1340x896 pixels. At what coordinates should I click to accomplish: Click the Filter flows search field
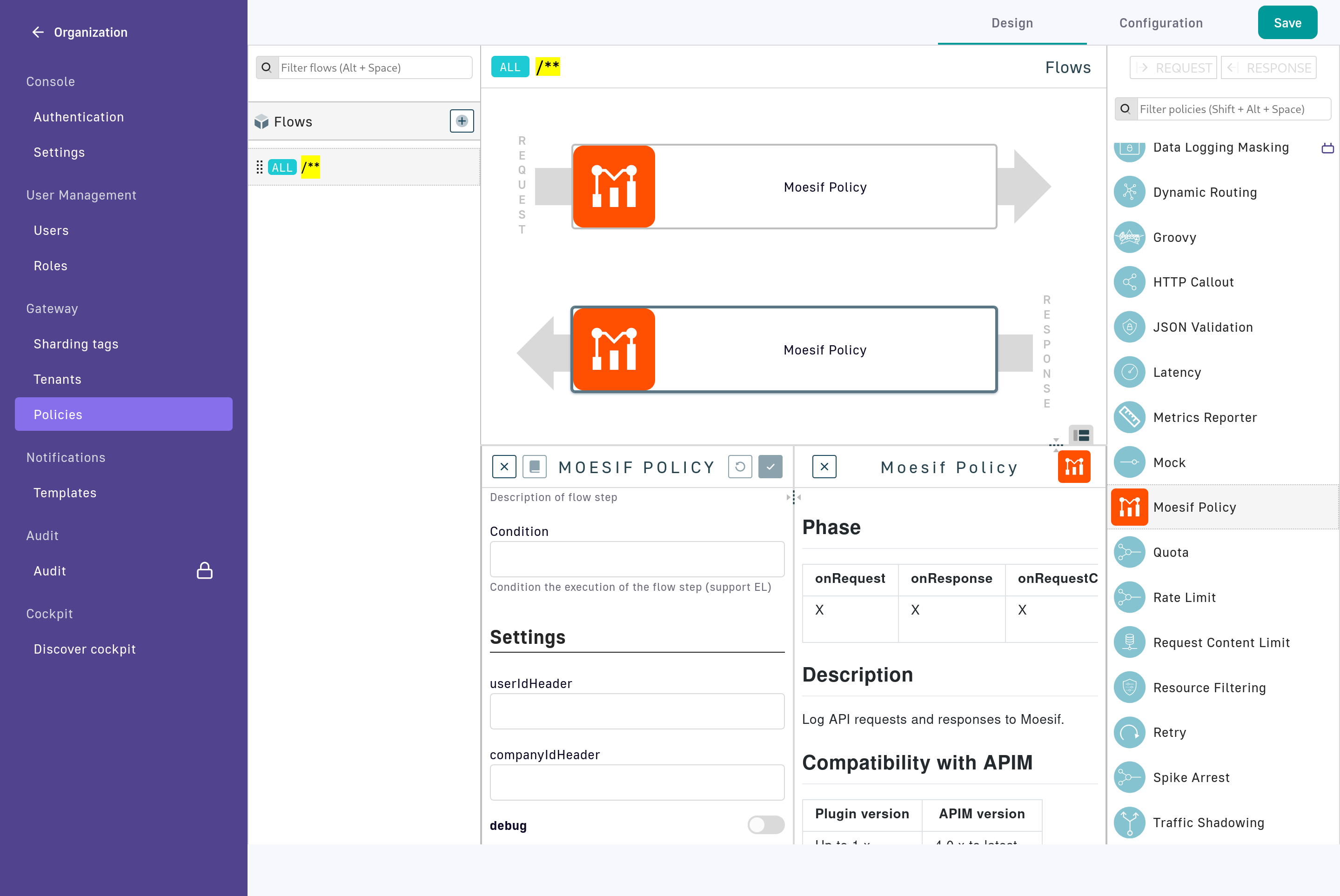pyautogui.click(x=375, y=67)
